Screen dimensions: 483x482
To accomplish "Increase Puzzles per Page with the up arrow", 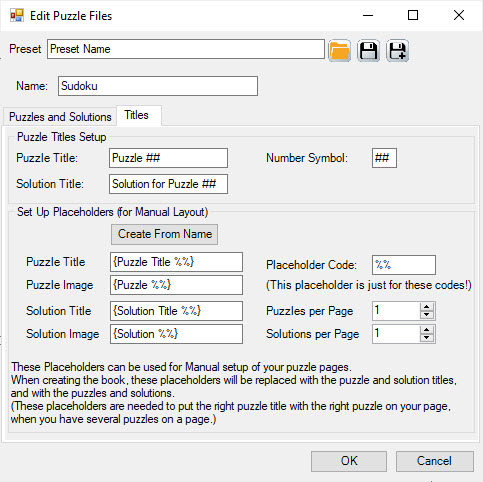I will coord(427,307).
